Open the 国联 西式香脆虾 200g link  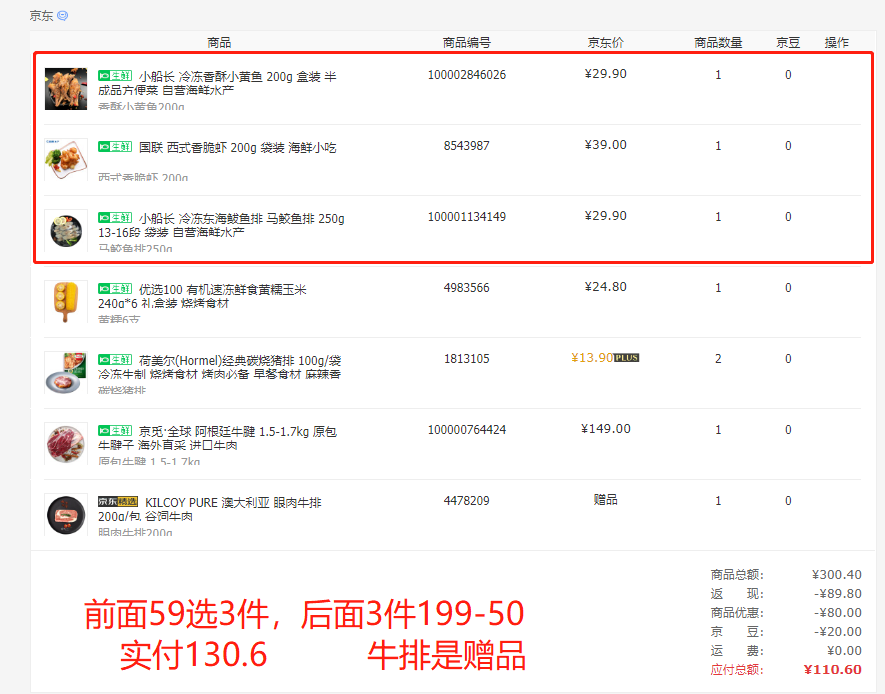pos(238,148)
